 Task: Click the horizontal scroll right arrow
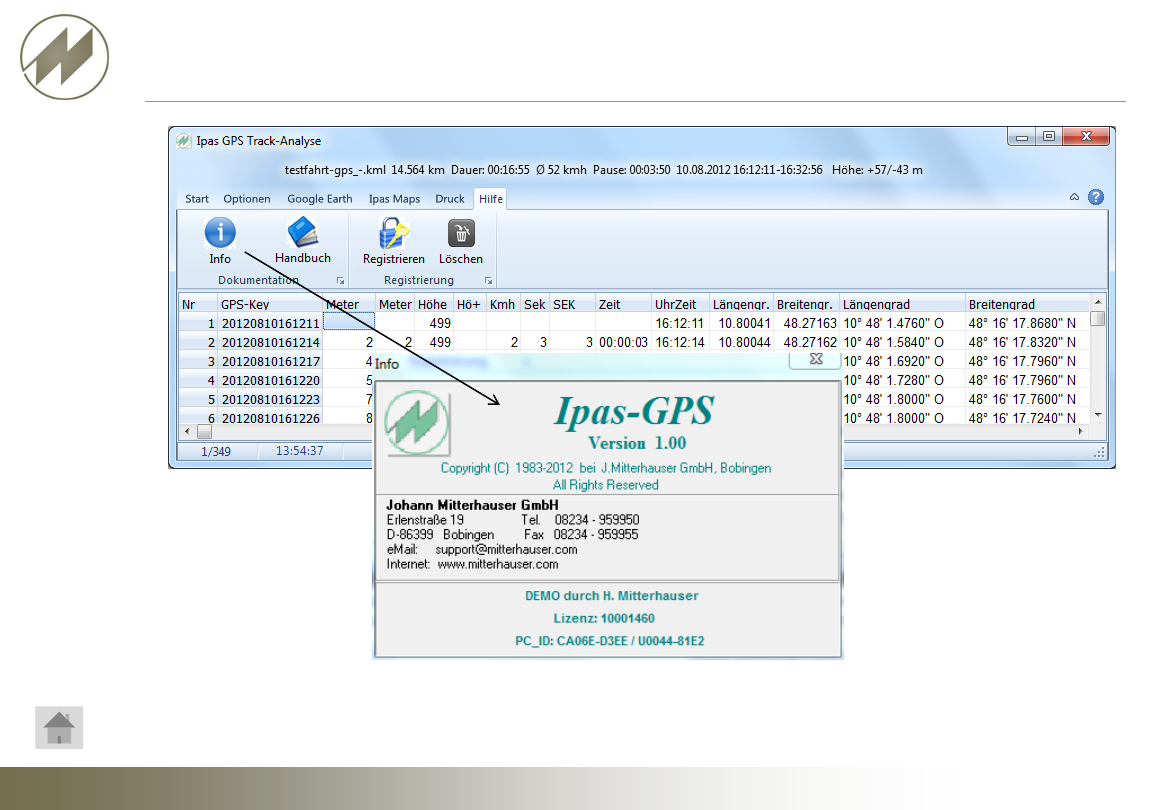pyautogui.click(x=1080, y=431)
